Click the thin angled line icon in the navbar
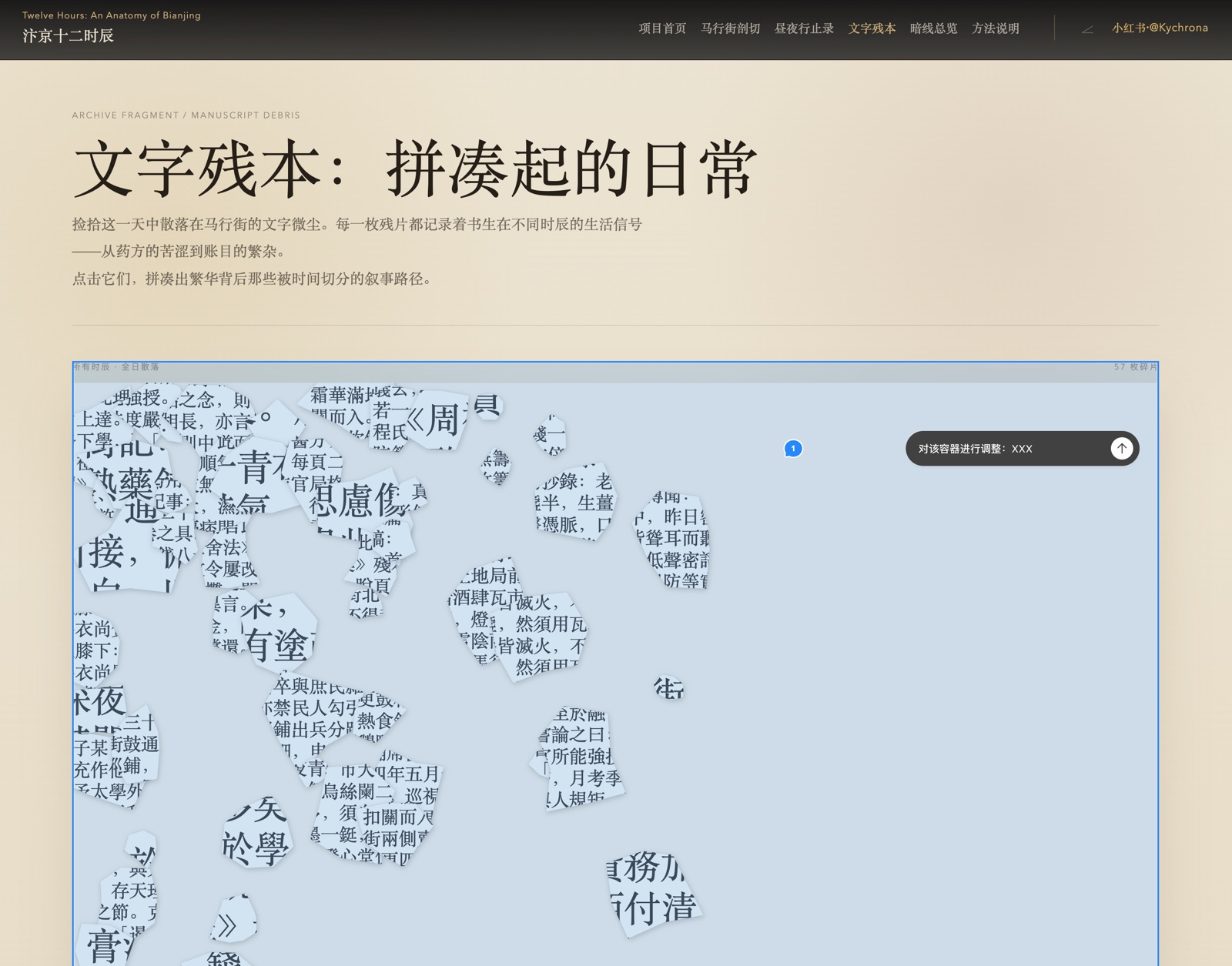This screenshot has width=1232, height=966. click(x=1087, y=29)
